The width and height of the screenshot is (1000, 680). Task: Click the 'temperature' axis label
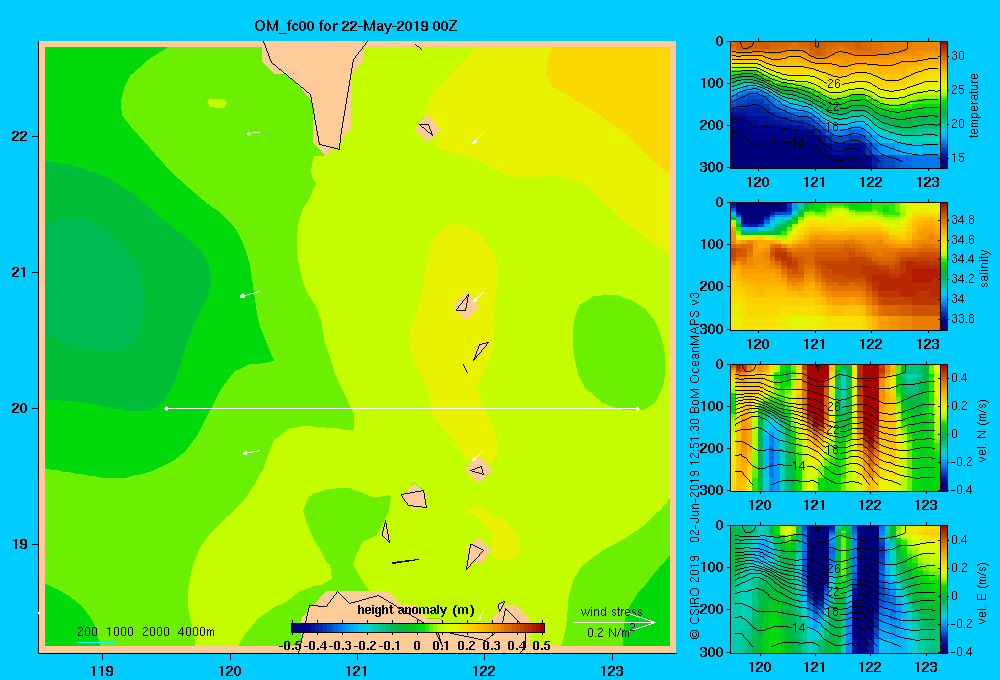pos(974,105)
